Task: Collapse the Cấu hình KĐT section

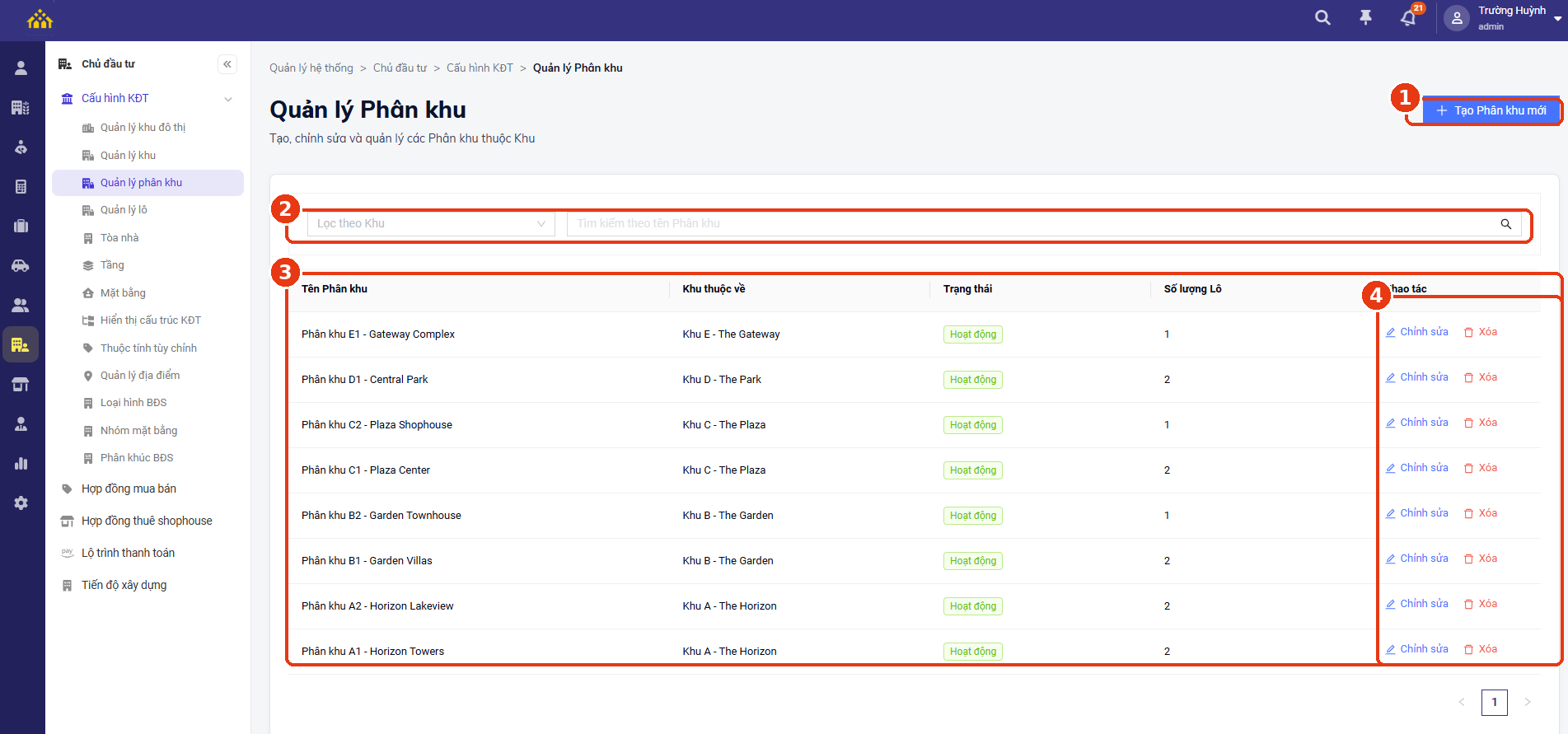Action: 228,99
